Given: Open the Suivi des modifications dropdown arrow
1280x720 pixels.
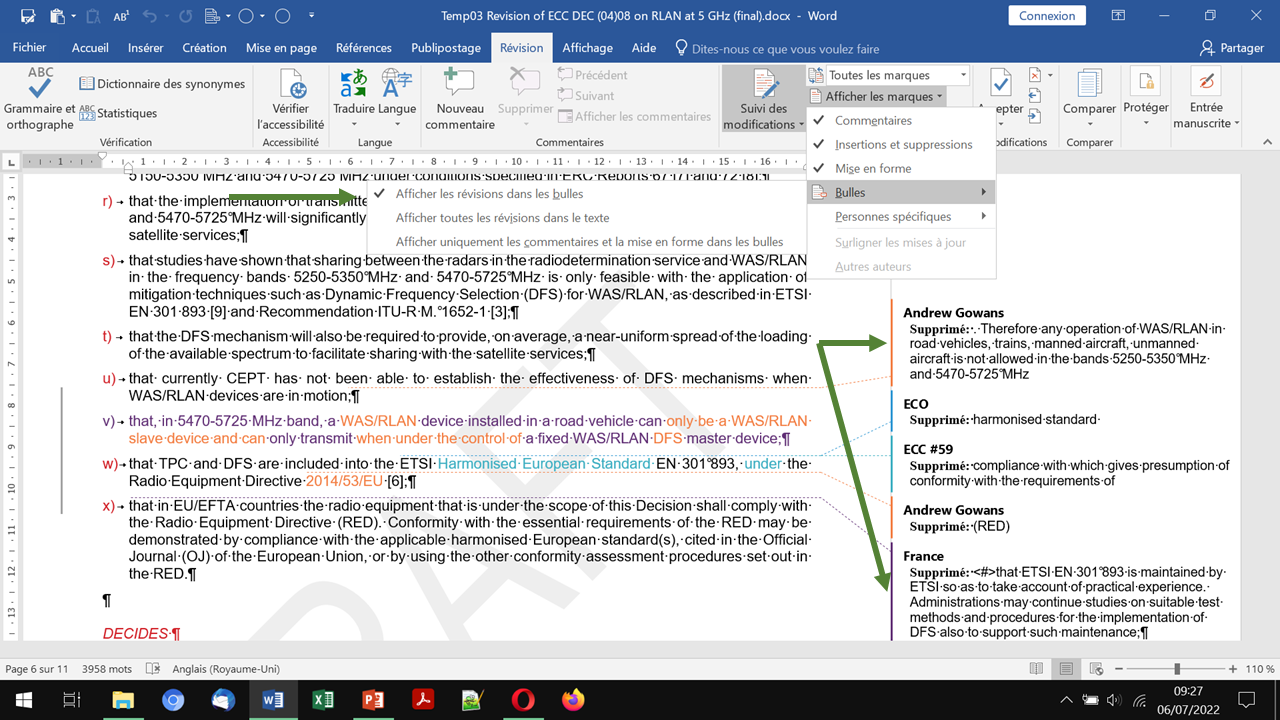Looking at the screenshot, I should pyautogui.click(x=802, y=125).
